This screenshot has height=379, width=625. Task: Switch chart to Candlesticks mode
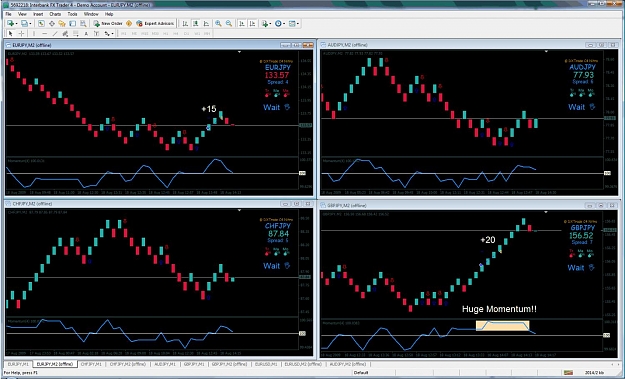tap(195, 24)
